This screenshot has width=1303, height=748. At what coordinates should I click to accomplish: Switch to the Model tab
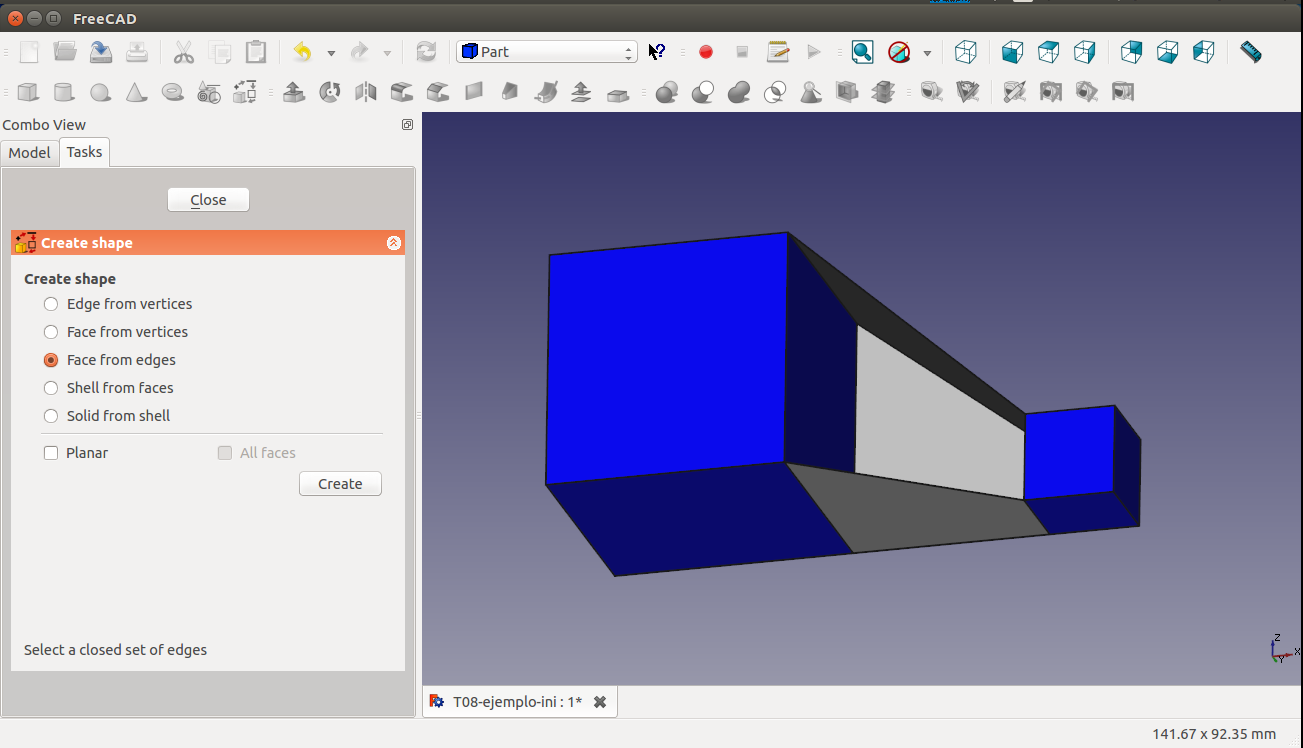coord(29,152)
